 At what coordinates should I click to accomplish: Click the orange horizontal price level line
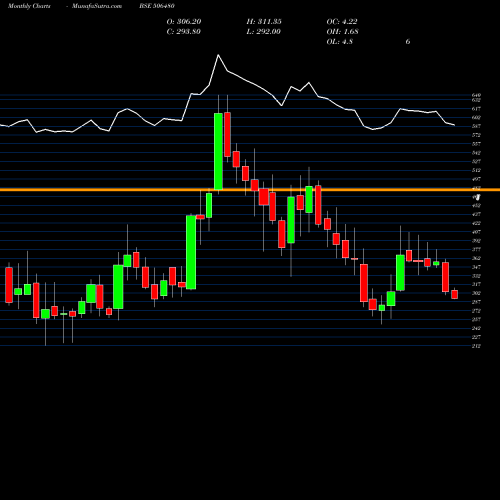(x=250, y=190)
